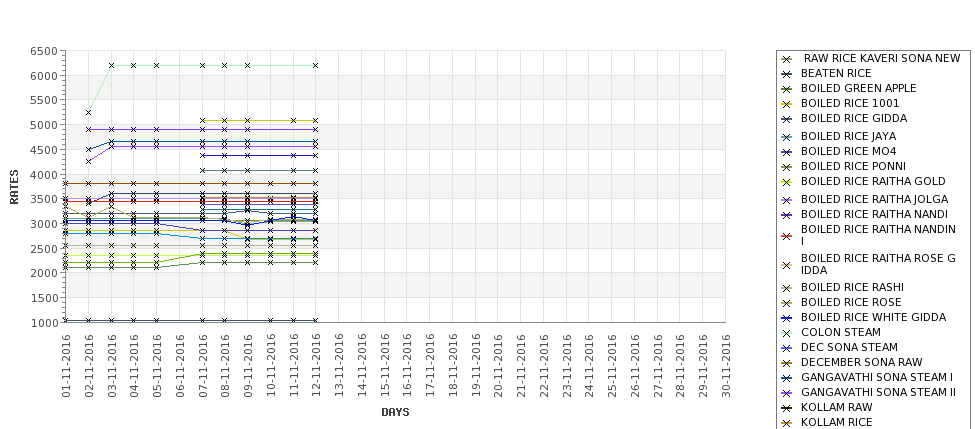Click the 01-11-2016 date label
This screenshot has width=975, height=429.
pos(66,366)
